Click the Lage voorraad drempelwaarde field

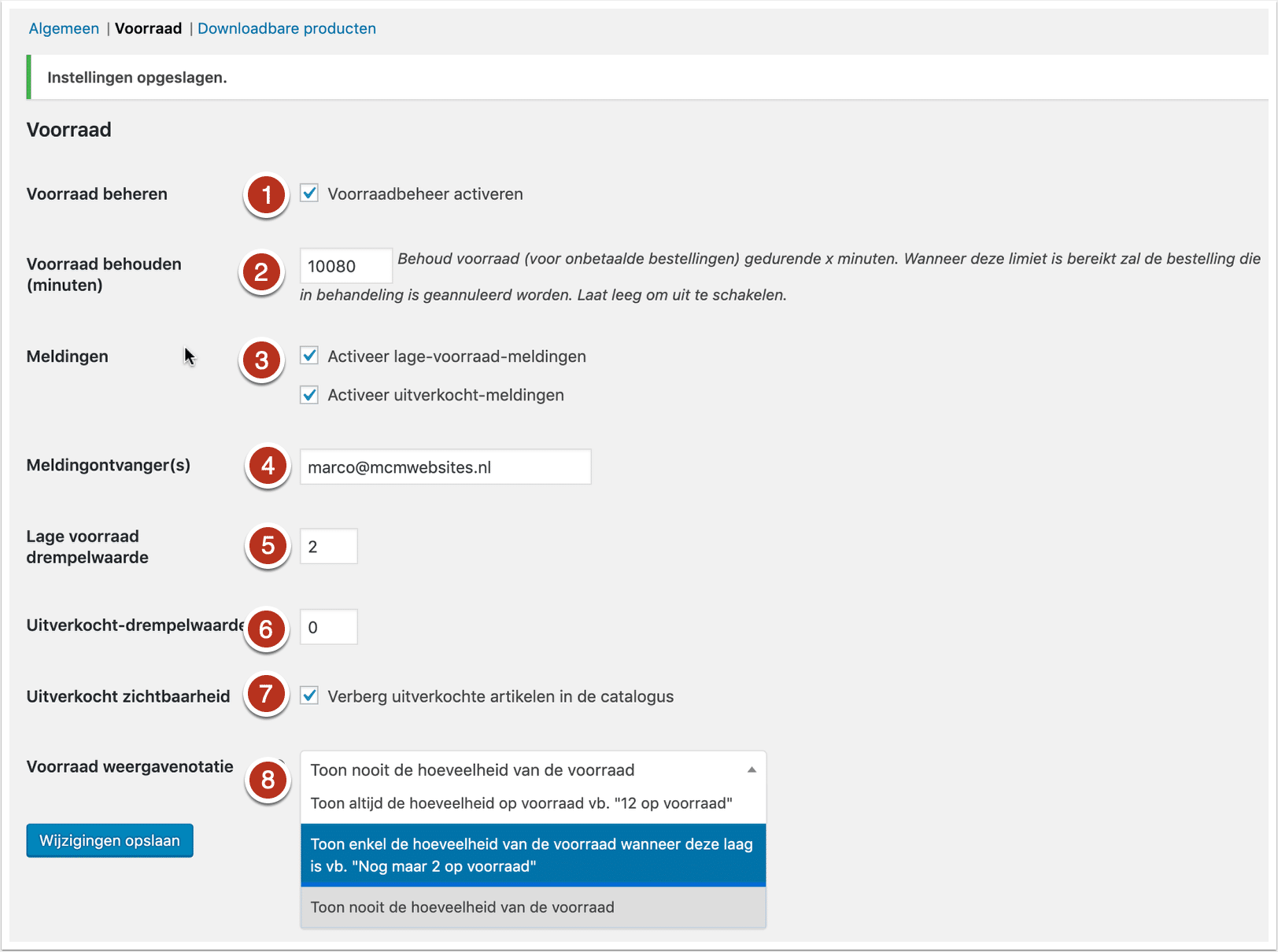click(x=329, y=546)
